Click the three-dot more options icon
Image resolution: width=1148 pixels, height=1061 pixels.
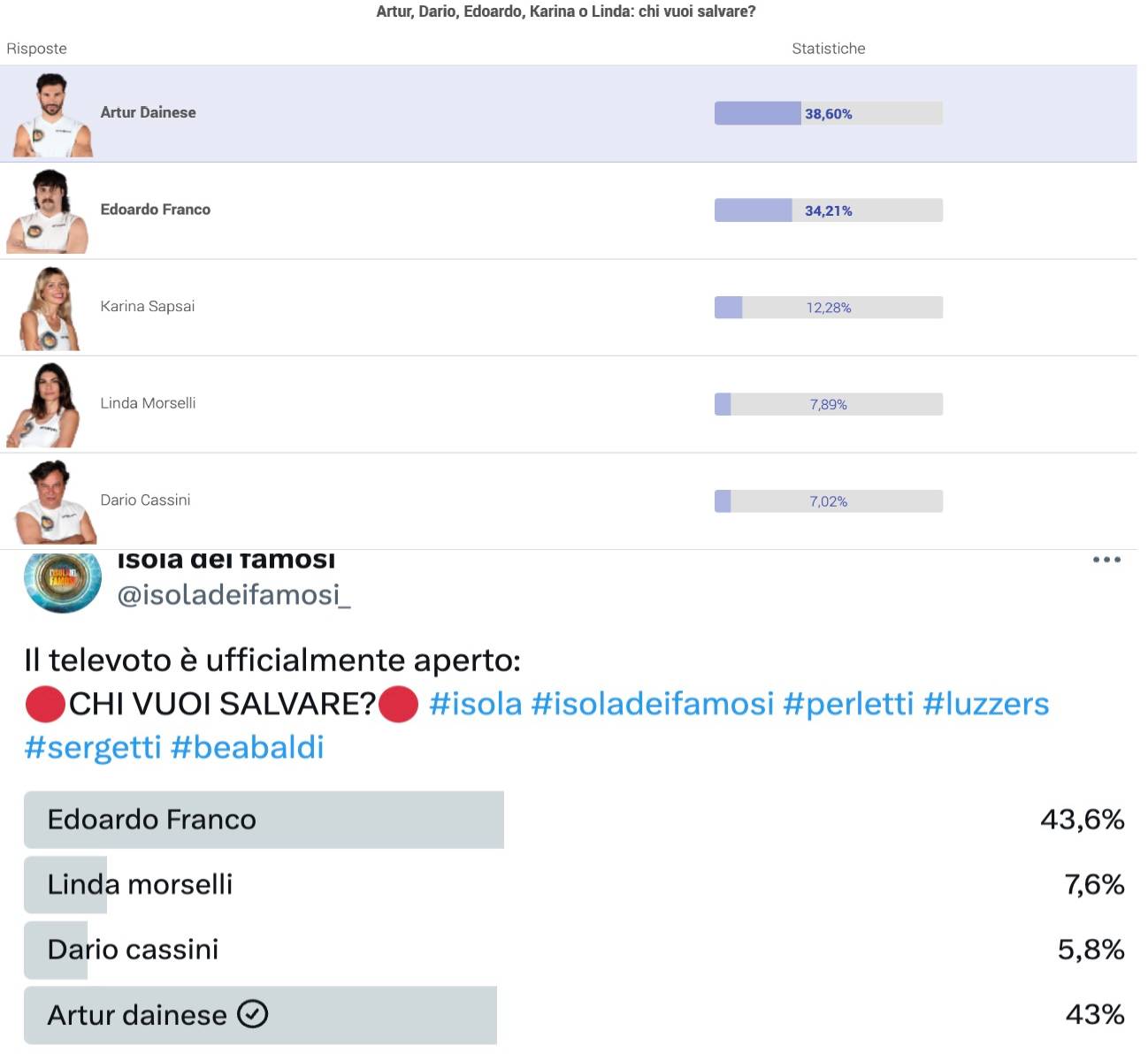click(x=1106, y=560)
